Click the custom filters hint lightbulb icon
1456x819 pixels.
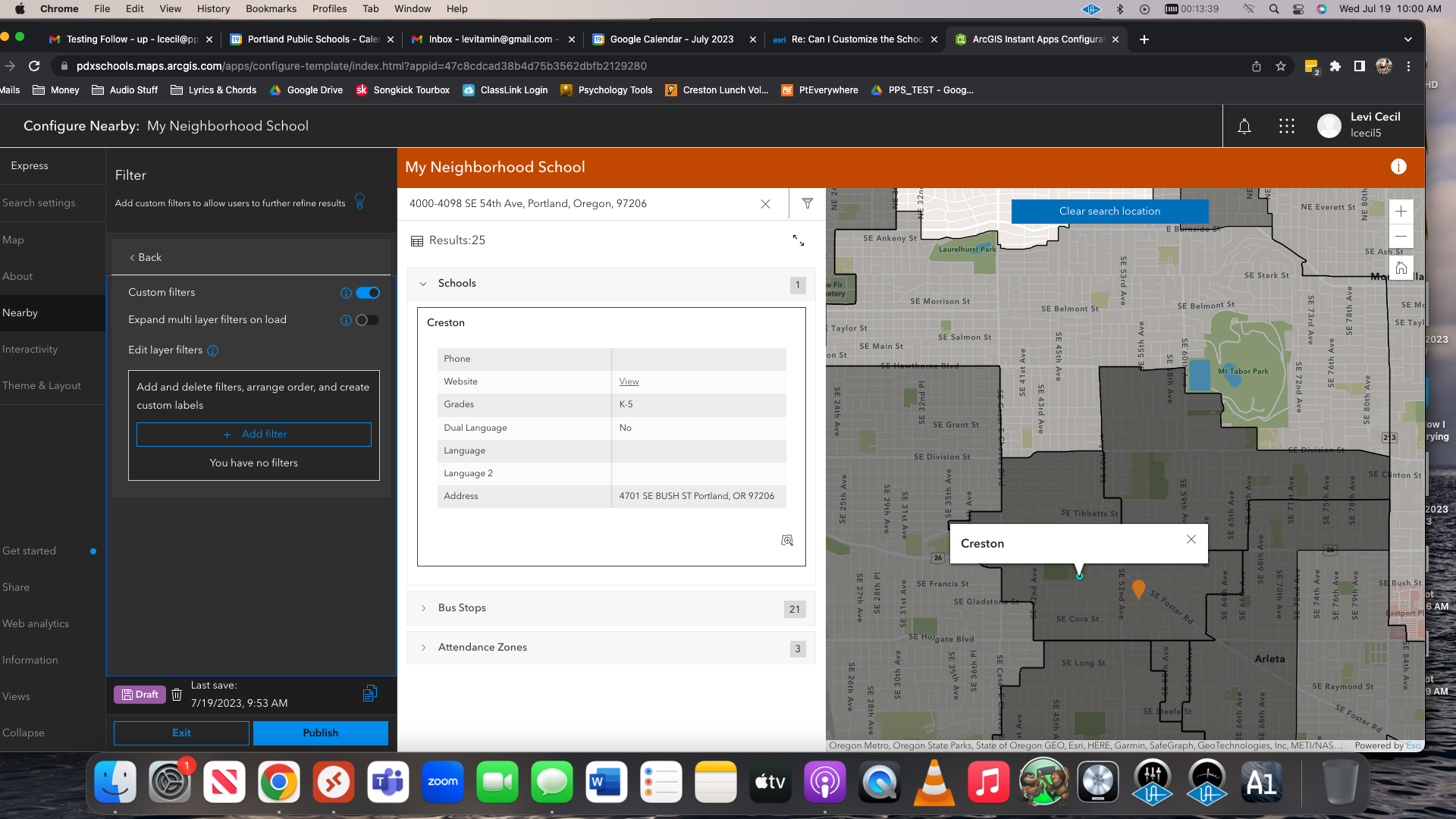coord(359,202)
